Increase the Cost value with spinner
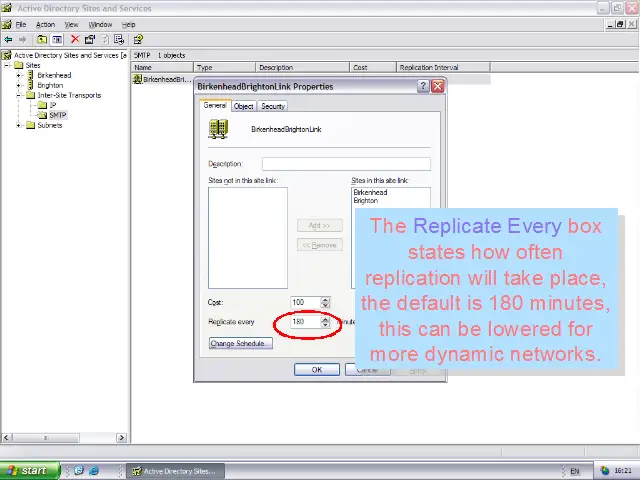The height and width of the screenshot is (480, 640). point(325,299)
